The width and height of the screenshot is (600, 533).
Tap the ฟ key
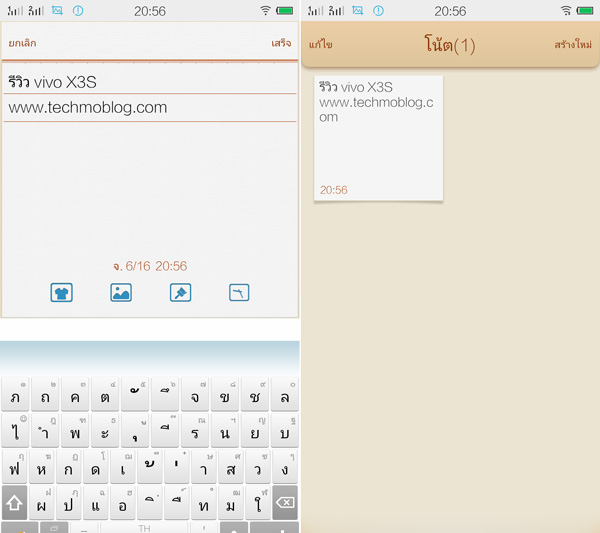point(15,466)
